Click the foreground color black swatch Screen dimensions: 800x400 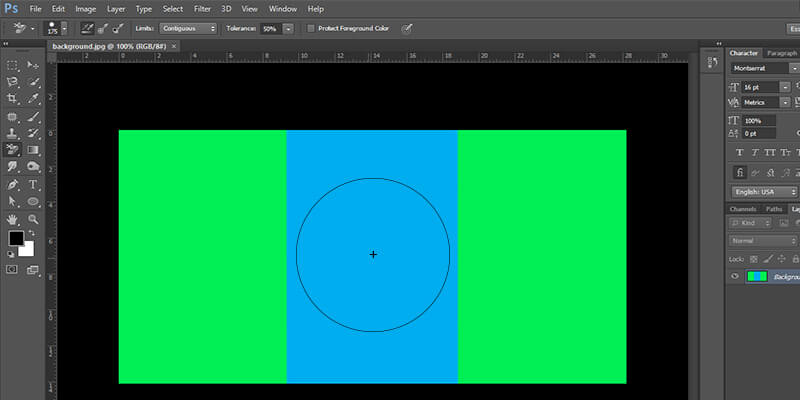click(15, 238)
